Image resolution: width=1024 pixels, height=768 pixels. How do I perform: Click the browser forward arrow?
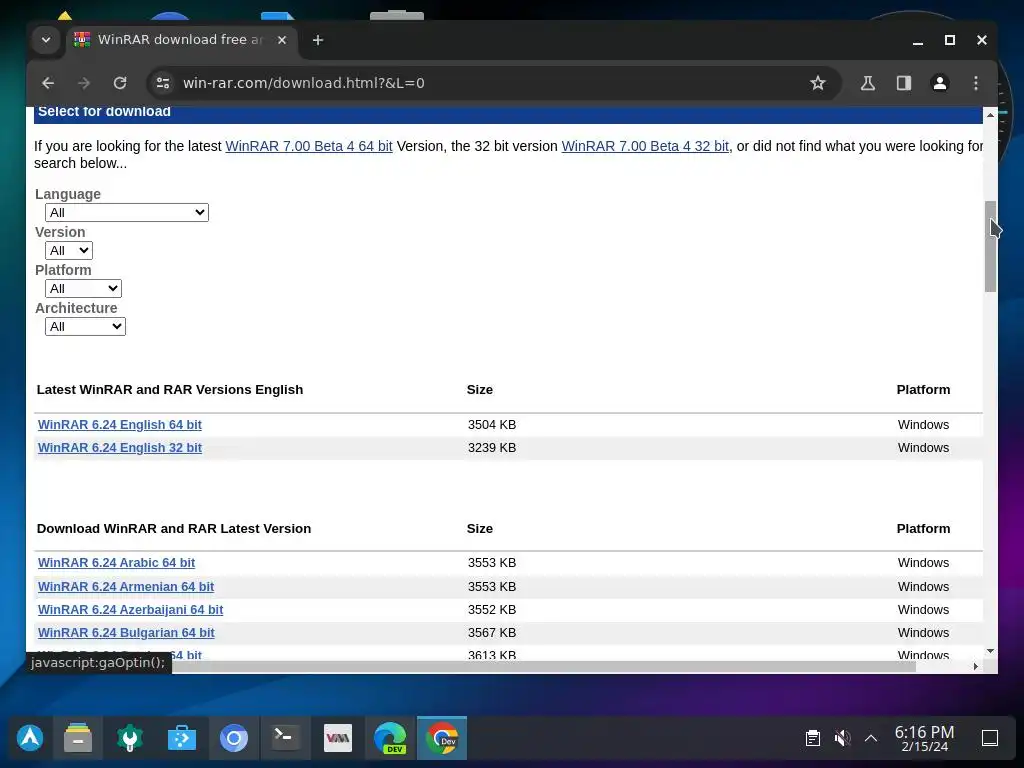pyautogui.click(x=84, y=83)
